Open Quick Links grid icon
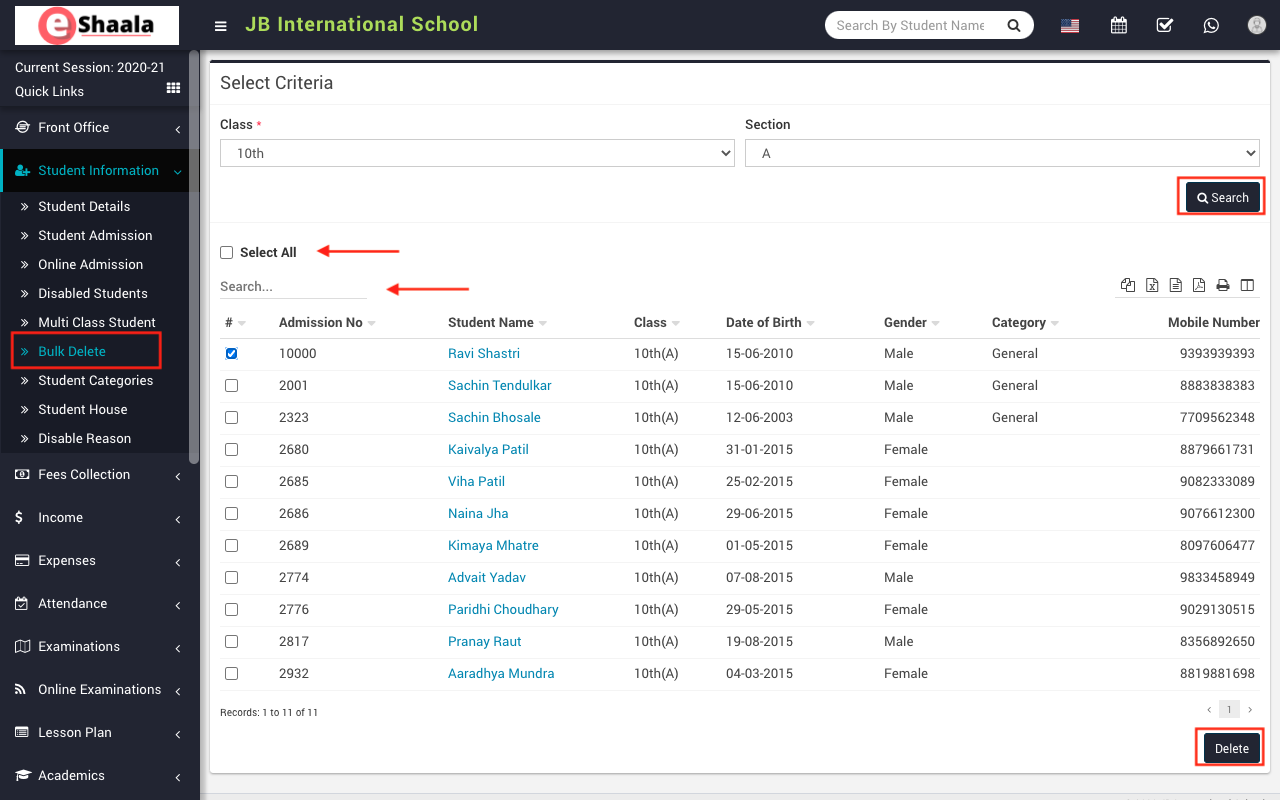The height and width of the screenshot is (800, 1280). point(173,90)
